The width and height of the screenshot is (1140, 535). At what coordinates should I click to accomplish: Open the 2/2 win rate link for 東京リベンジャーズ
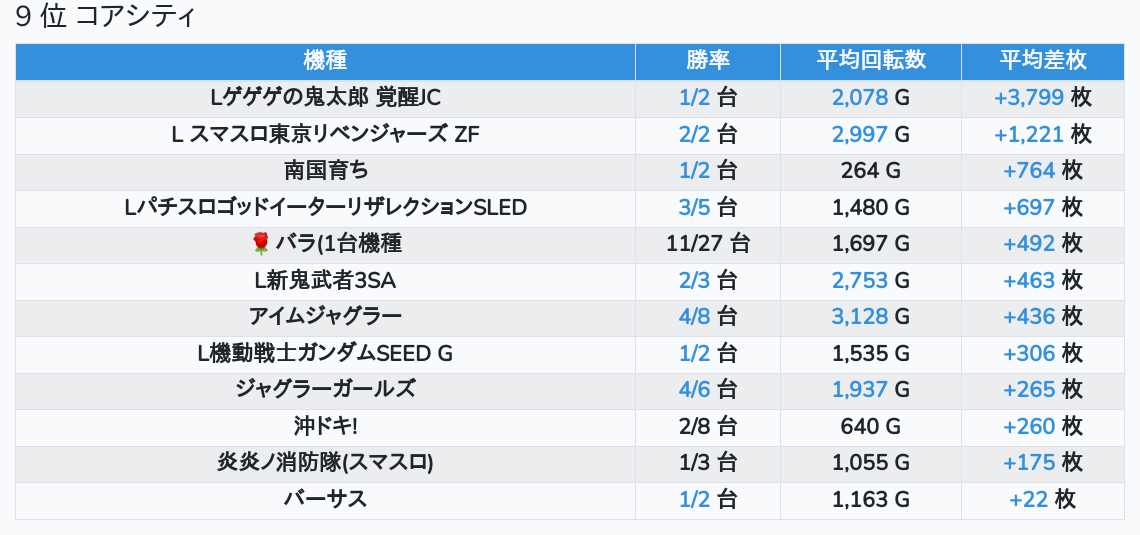pos(694,134)
